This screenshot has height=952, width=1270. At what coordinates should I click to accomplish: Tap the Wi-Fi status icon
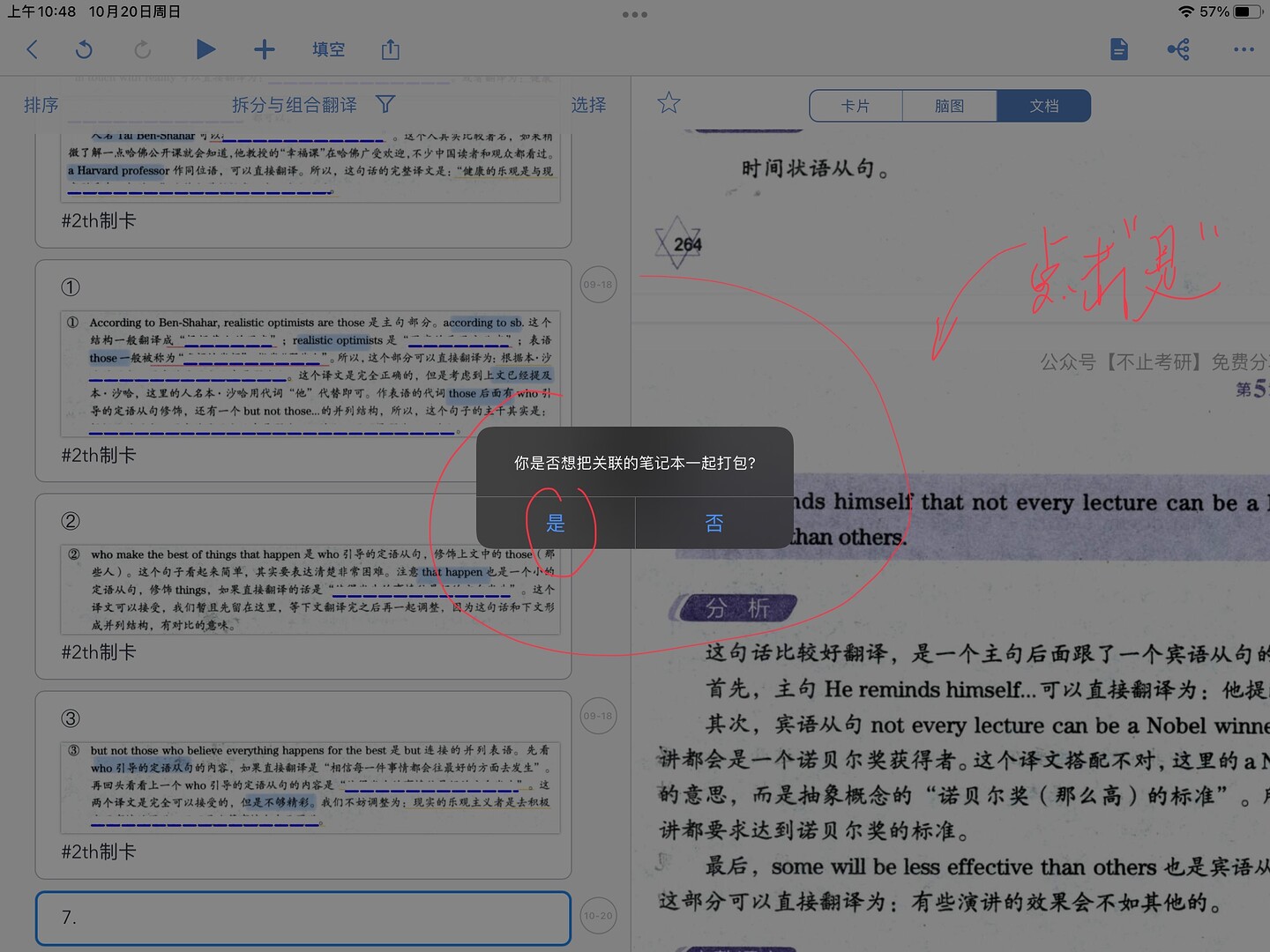coord(1186,11)
